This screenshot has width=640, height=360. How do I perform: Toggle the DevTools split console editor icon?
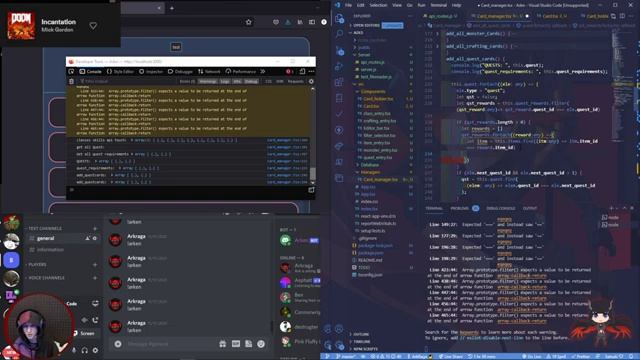311,190
